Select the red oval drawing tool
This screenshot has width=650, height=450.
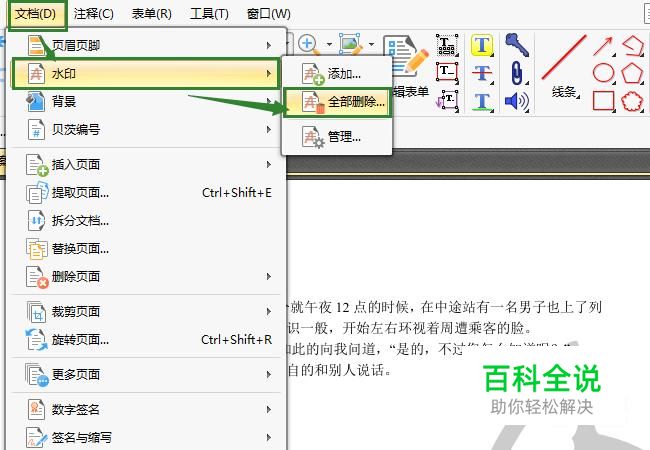(x=604, y=74)
